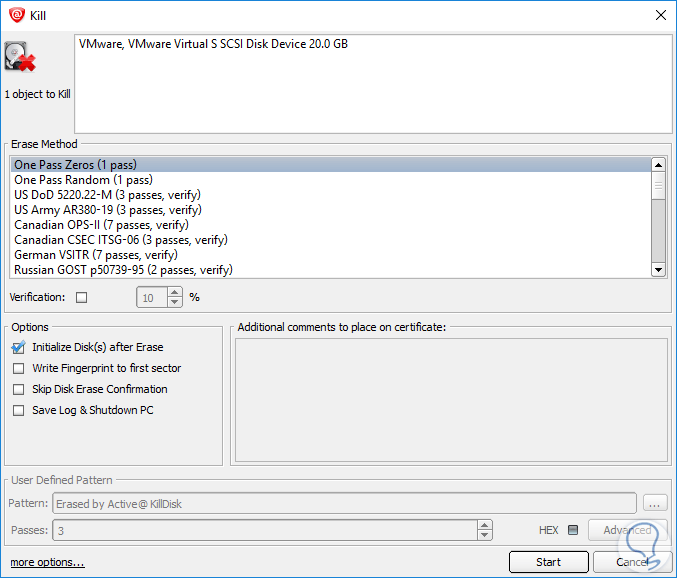This screenshot has height=578, width=677.
Task: Open the more options link
Action: (x=47, y=562)
